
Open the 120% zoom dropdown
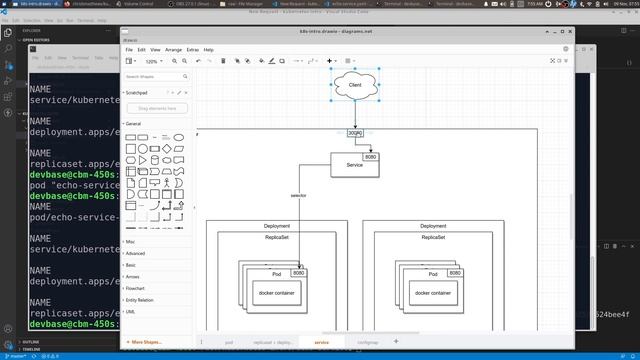click(x=154, y=61)
